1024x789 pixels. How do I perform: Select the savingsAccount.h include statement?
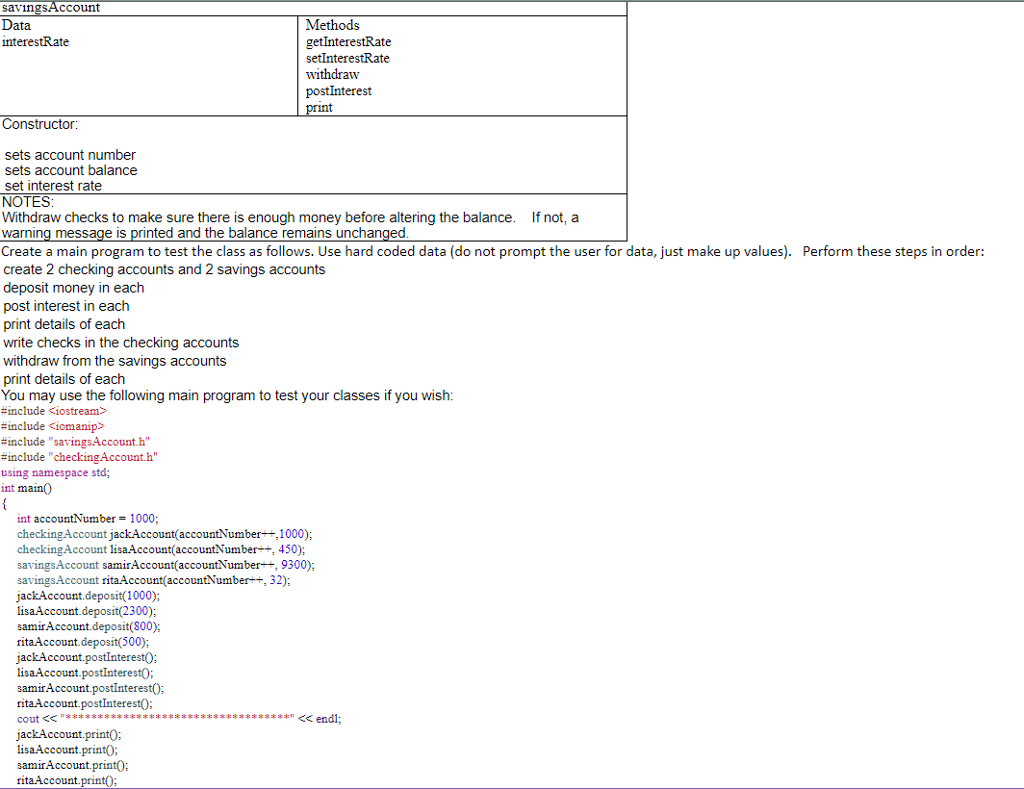[74, 441]
